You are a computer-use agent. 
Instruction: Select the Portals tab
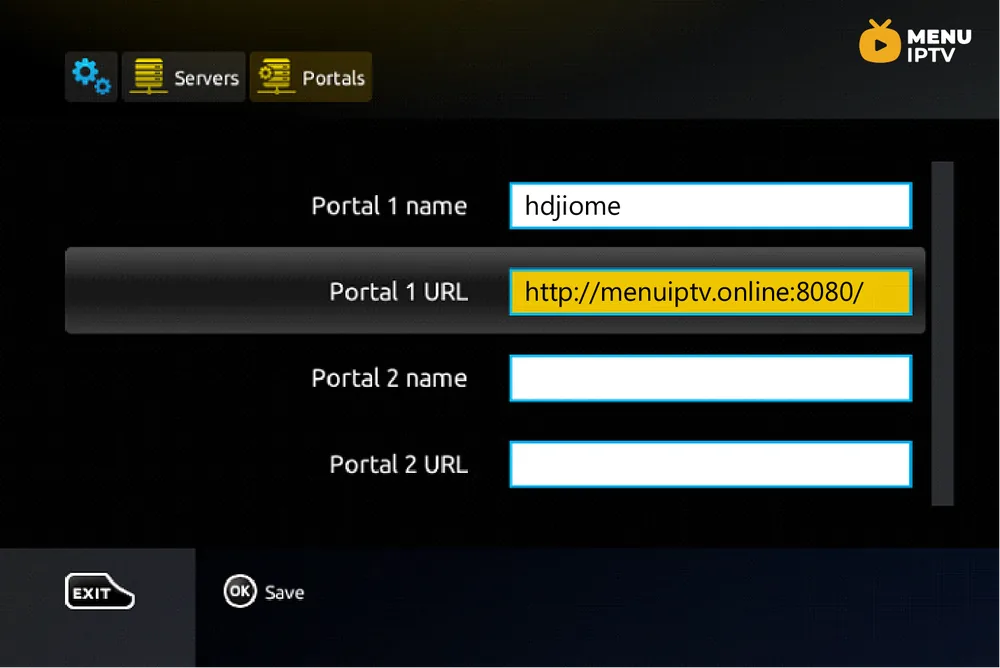(x=311, y=77)
